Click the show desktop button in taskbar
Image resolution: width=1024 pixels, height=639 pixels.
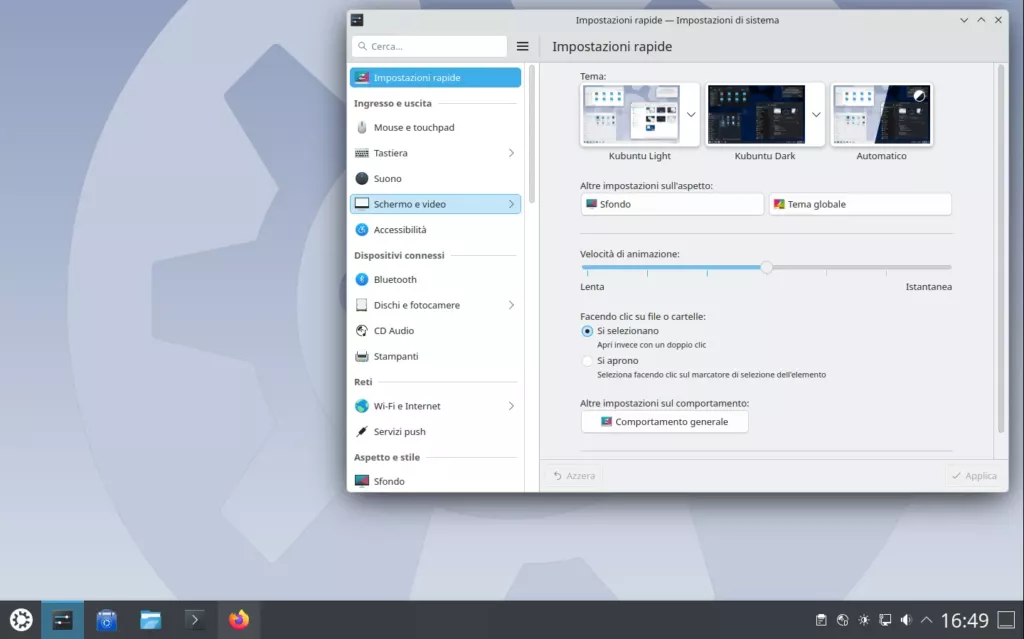click(1006, 620)
